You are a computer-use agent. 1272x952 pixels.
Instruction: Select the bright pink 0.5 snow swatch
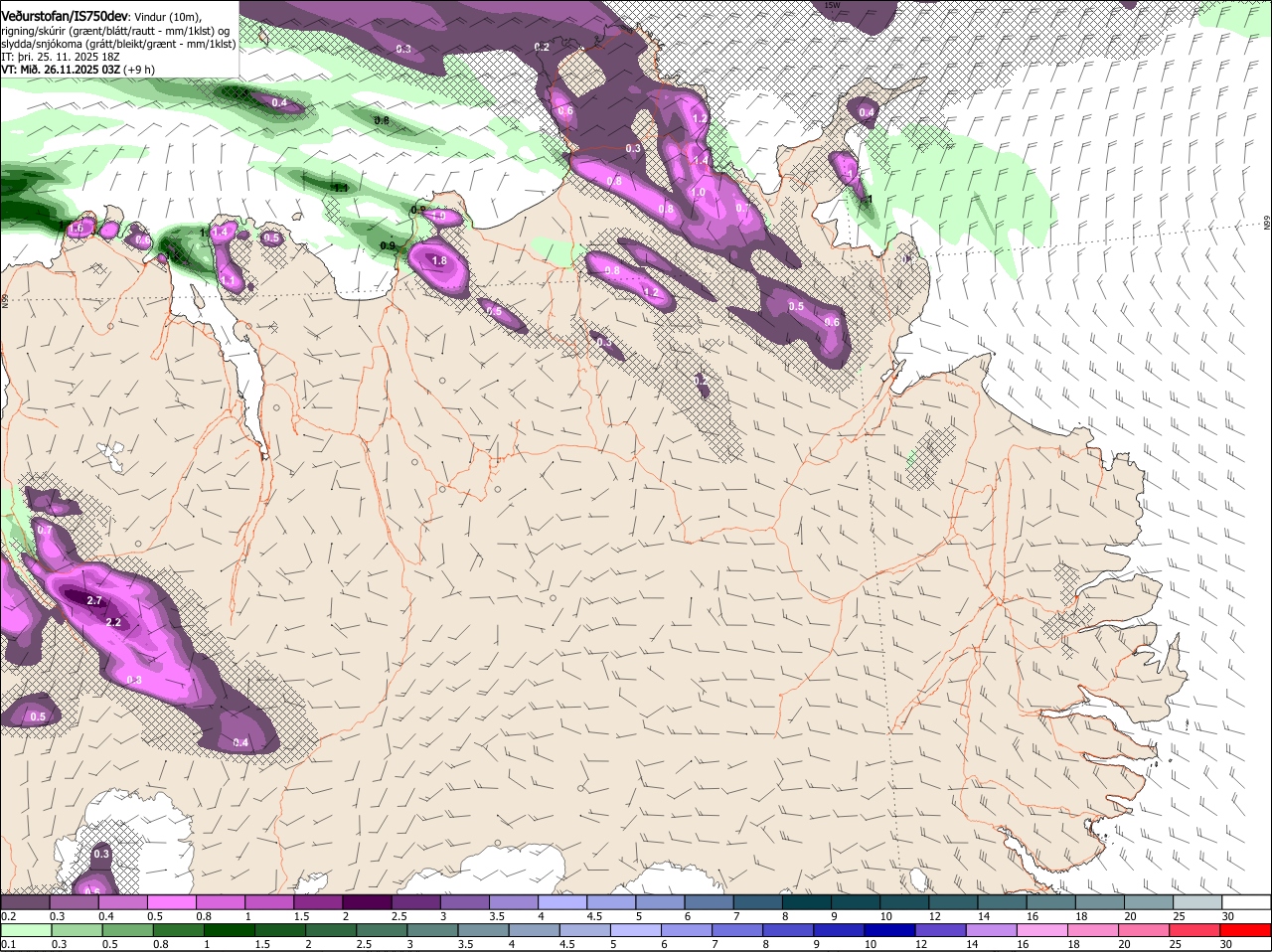tap(173, 902)
